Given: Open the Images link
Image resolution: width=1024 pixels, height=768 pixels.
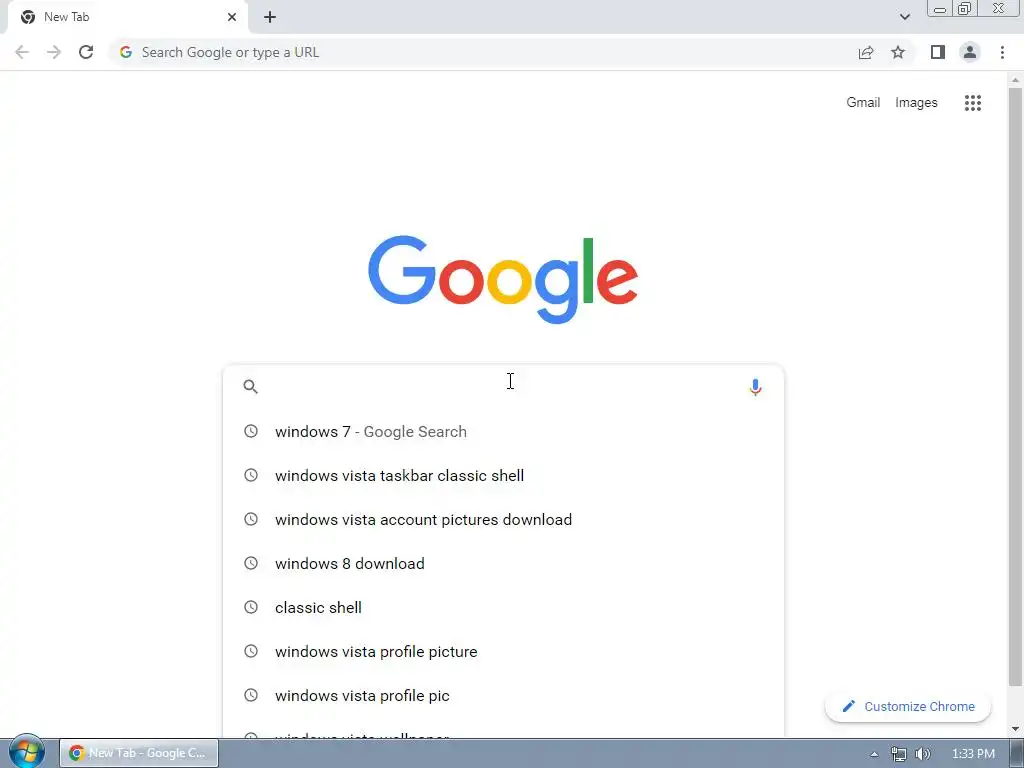Looking at the screenshot, I should pyautogui.click(x=916, y=103).
